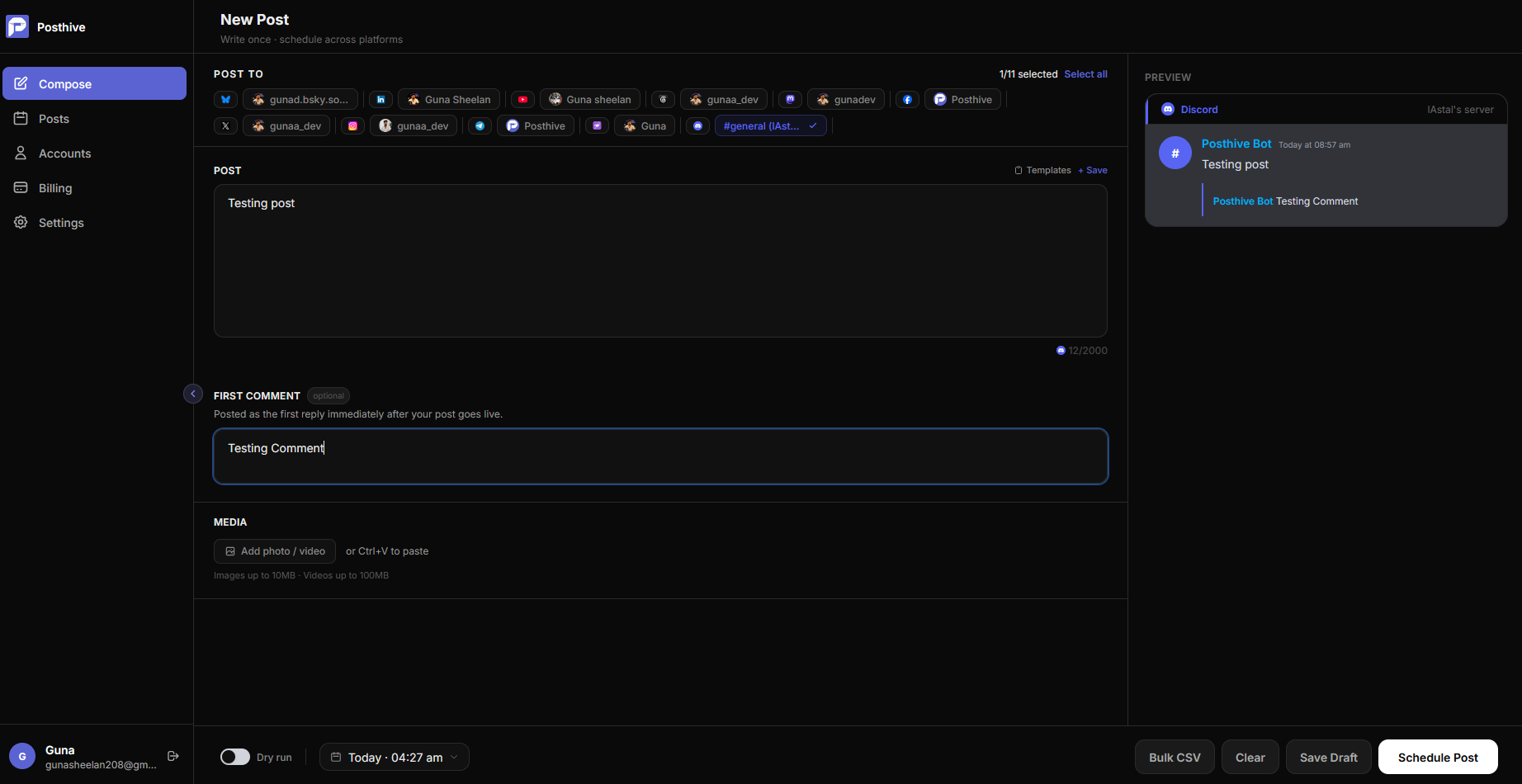Click the Posthive Bot name beside the timestamp
The image size is (1522, 784).
coord(1236,144)
